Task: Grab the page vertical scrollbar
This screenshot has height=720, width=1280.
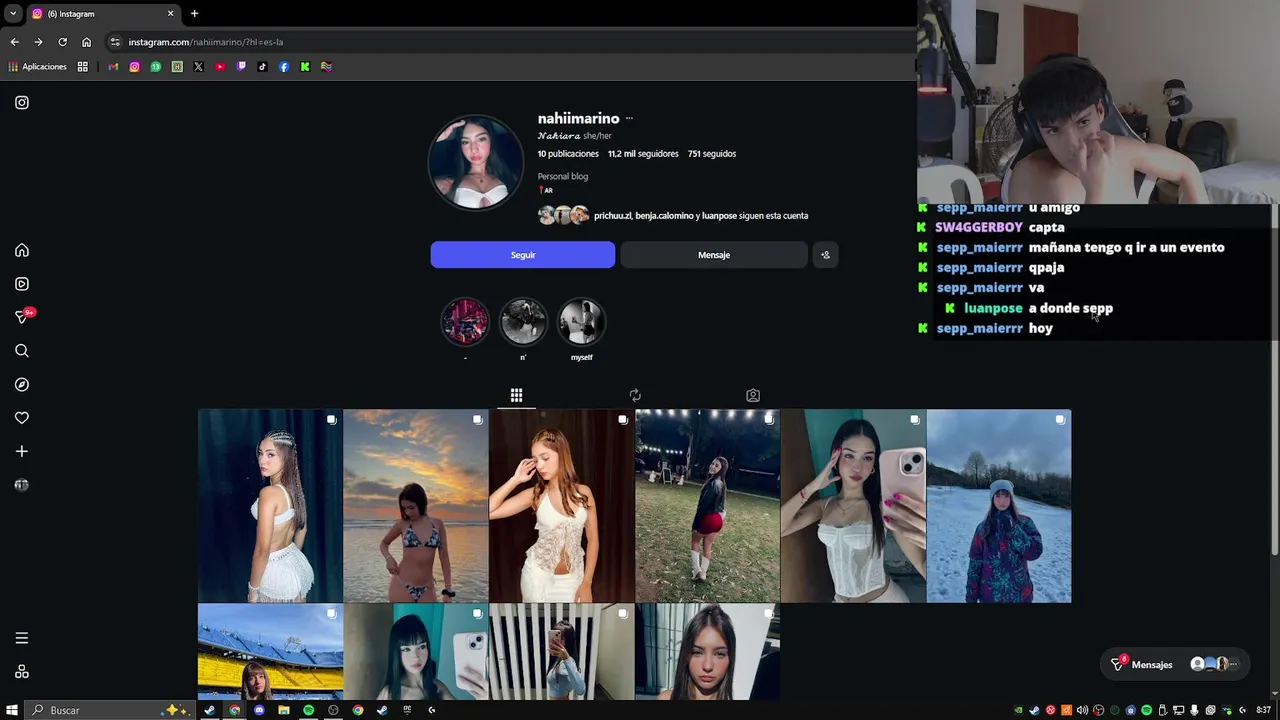Action: click(1274, 380)
